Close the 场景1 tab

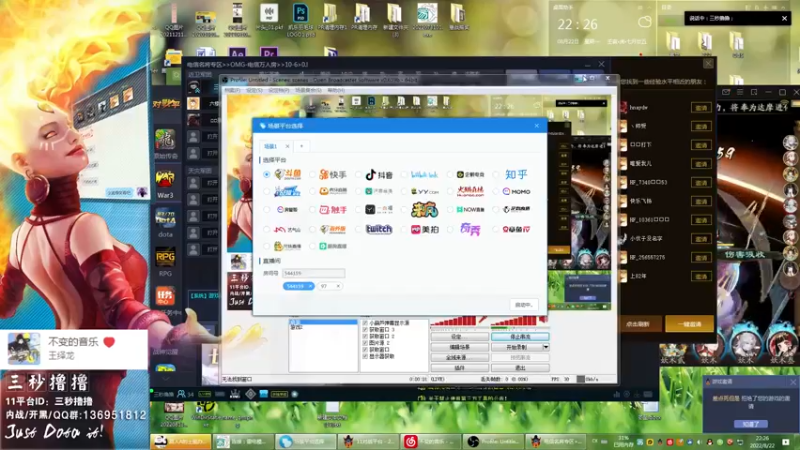(x=287, y=146)
